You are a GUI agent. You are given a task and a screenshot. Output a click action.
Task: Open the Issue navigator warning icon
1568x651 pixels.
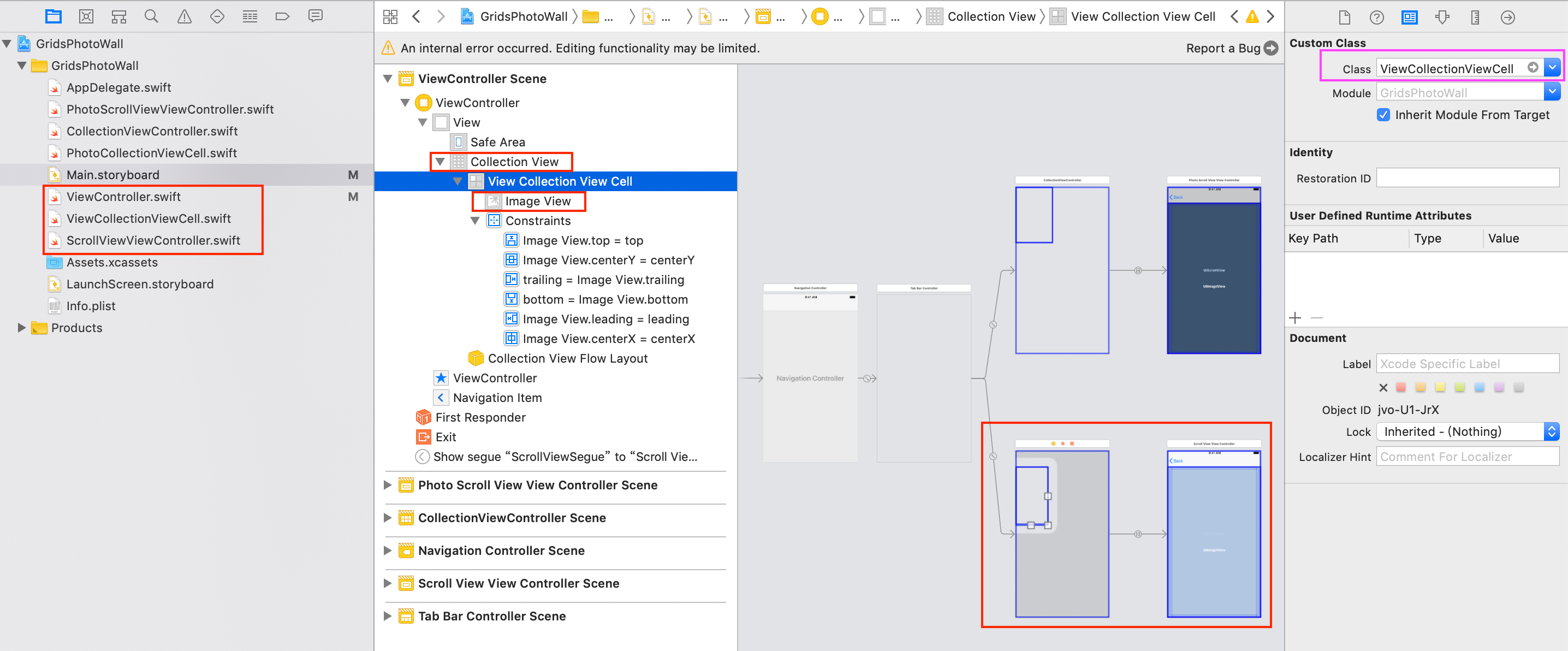coord(184,16)
